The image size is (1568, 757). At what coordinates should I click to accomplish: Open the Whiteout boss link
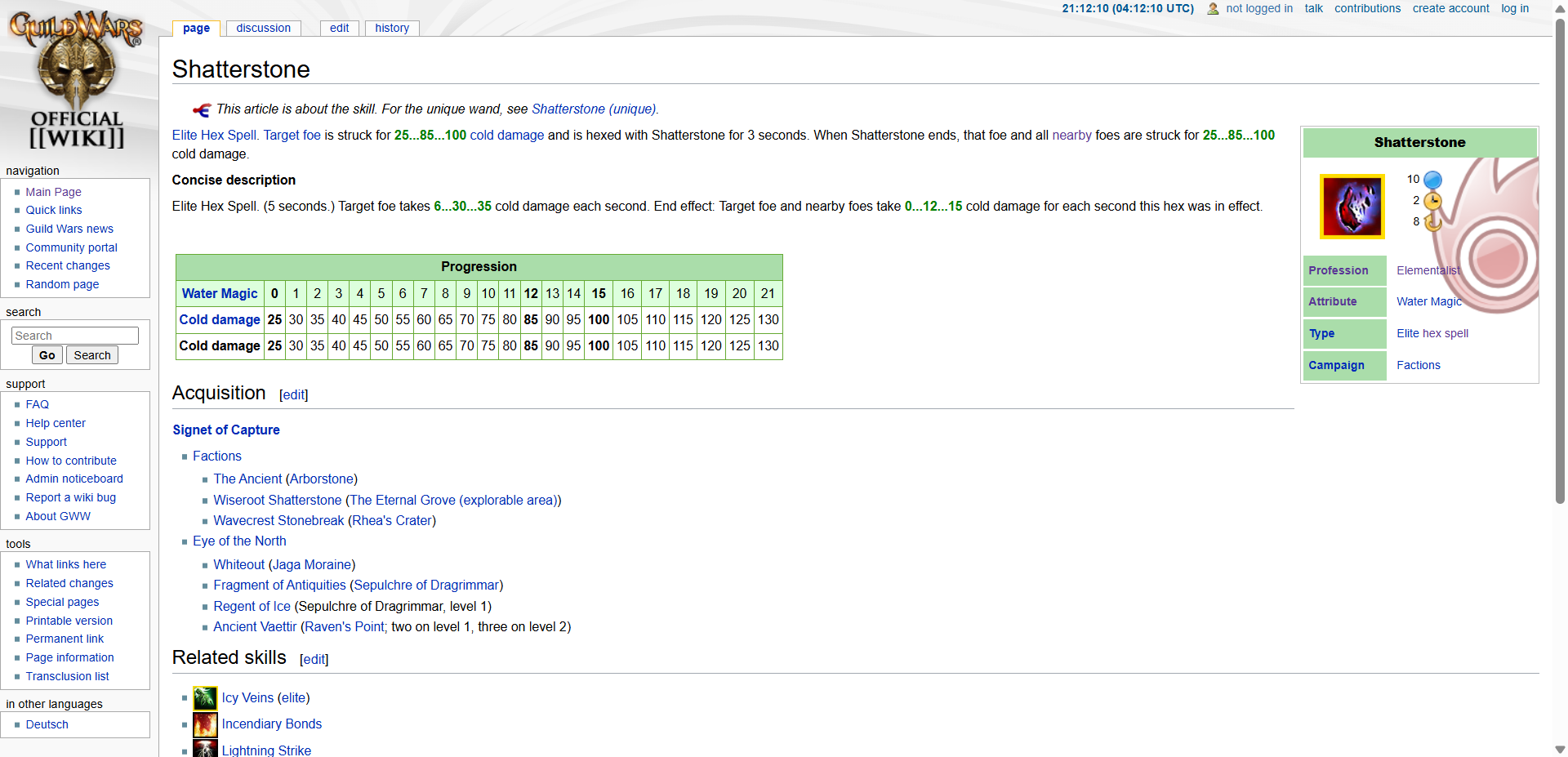click(239, 565)
